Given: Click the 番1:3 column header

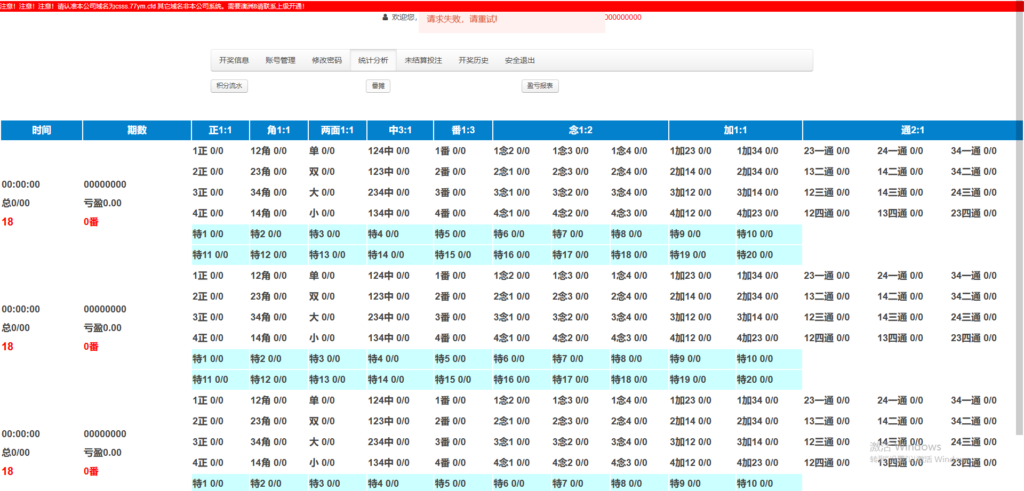Looking at the screenshot, I should (463, 131).
